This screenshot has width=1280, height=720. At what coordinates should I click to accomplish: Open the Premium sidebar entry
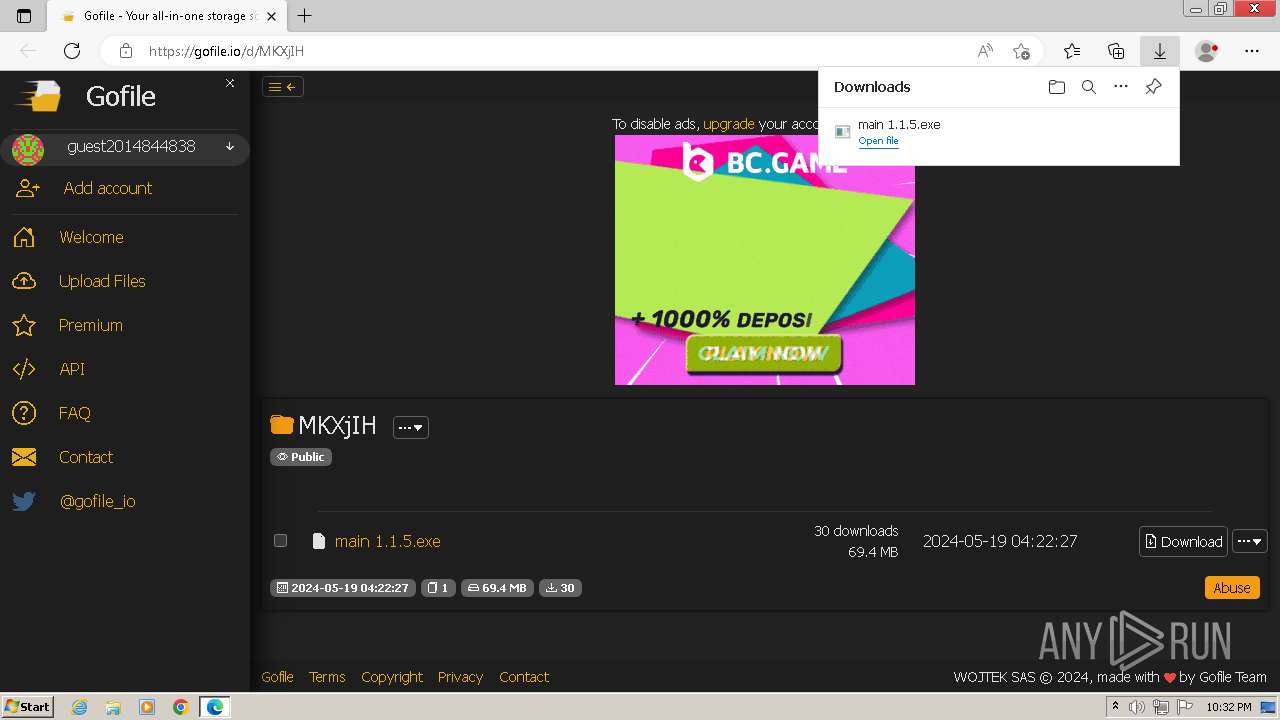click(90, 325)
